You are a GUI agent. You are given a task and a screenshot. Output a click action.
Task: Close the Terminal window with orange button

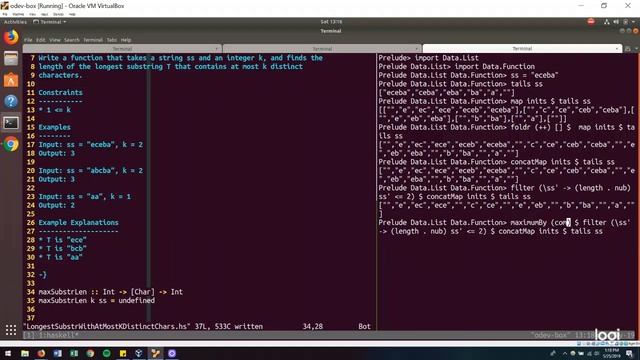click(636, 31)
